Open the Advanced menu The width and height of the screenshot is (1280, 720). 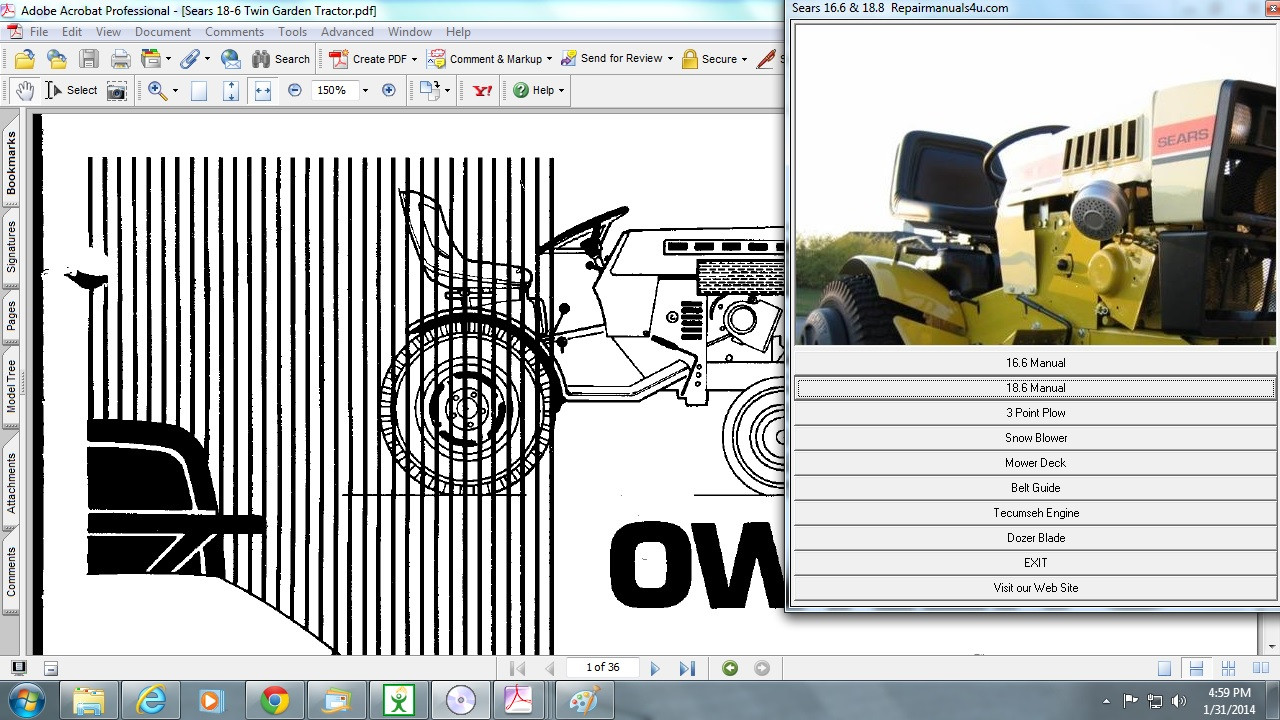tap(347, 32)
